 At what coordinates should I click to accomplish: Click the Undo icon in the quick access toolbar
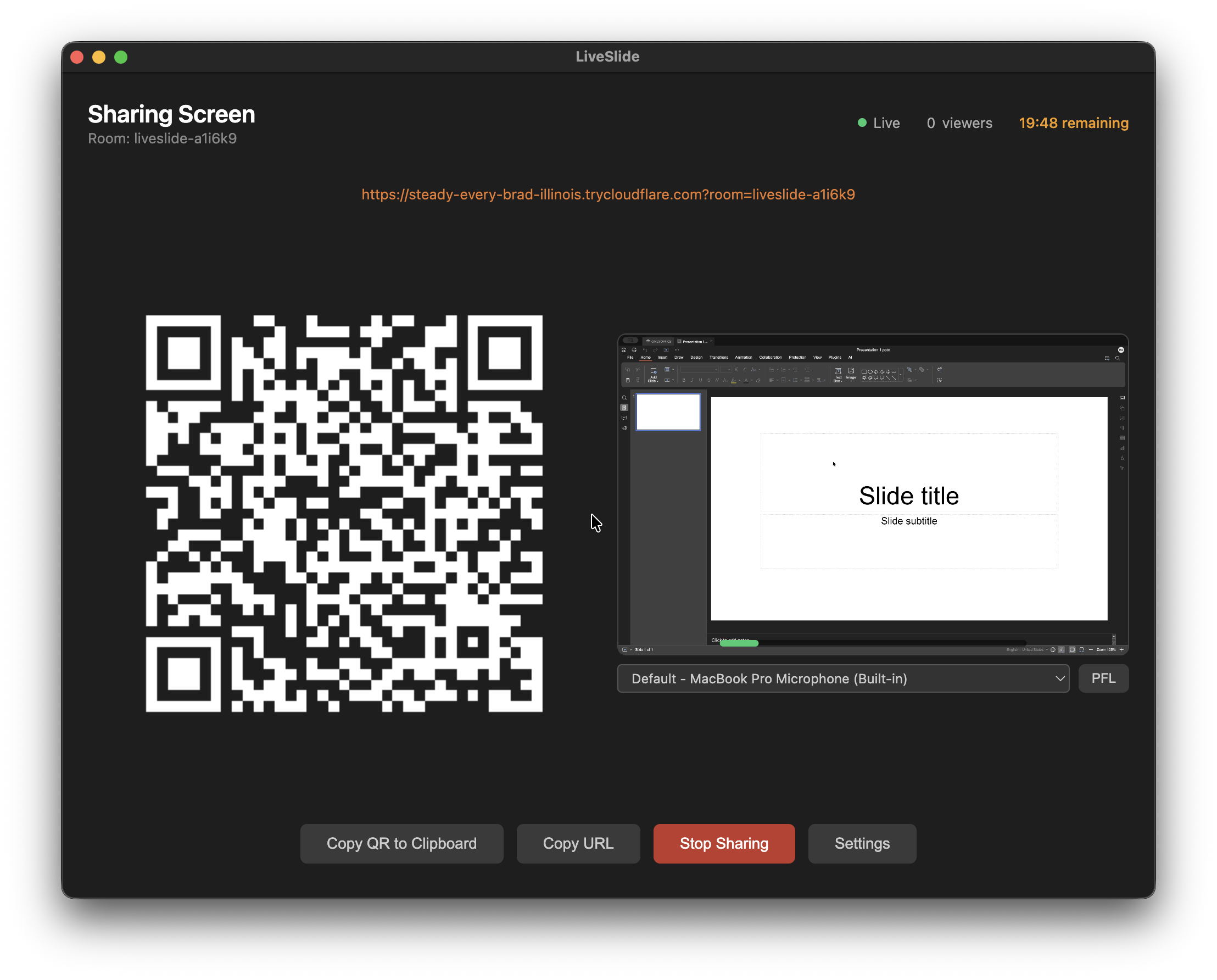[x=645, y=350]
